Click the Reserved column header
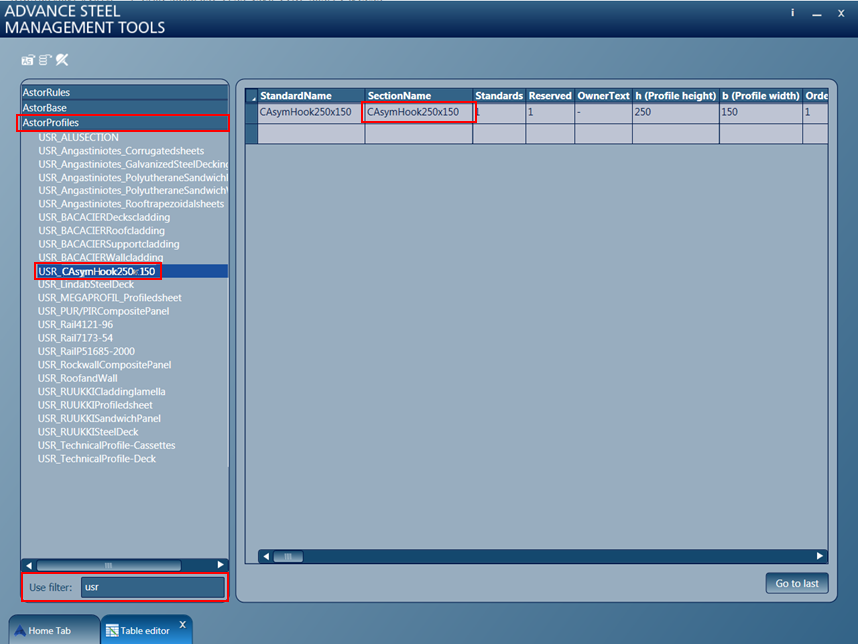 click(550, 95)
